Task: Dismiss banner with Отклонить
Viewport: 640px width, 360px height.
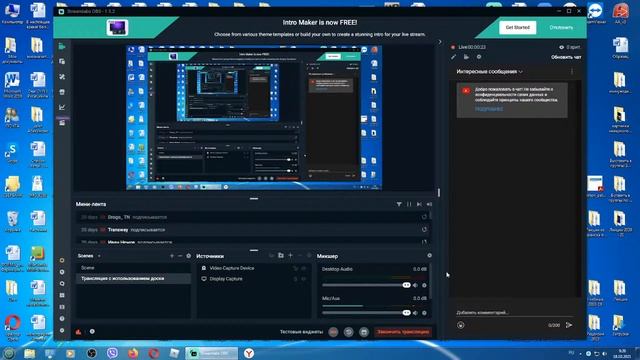Action: (561, 27)
